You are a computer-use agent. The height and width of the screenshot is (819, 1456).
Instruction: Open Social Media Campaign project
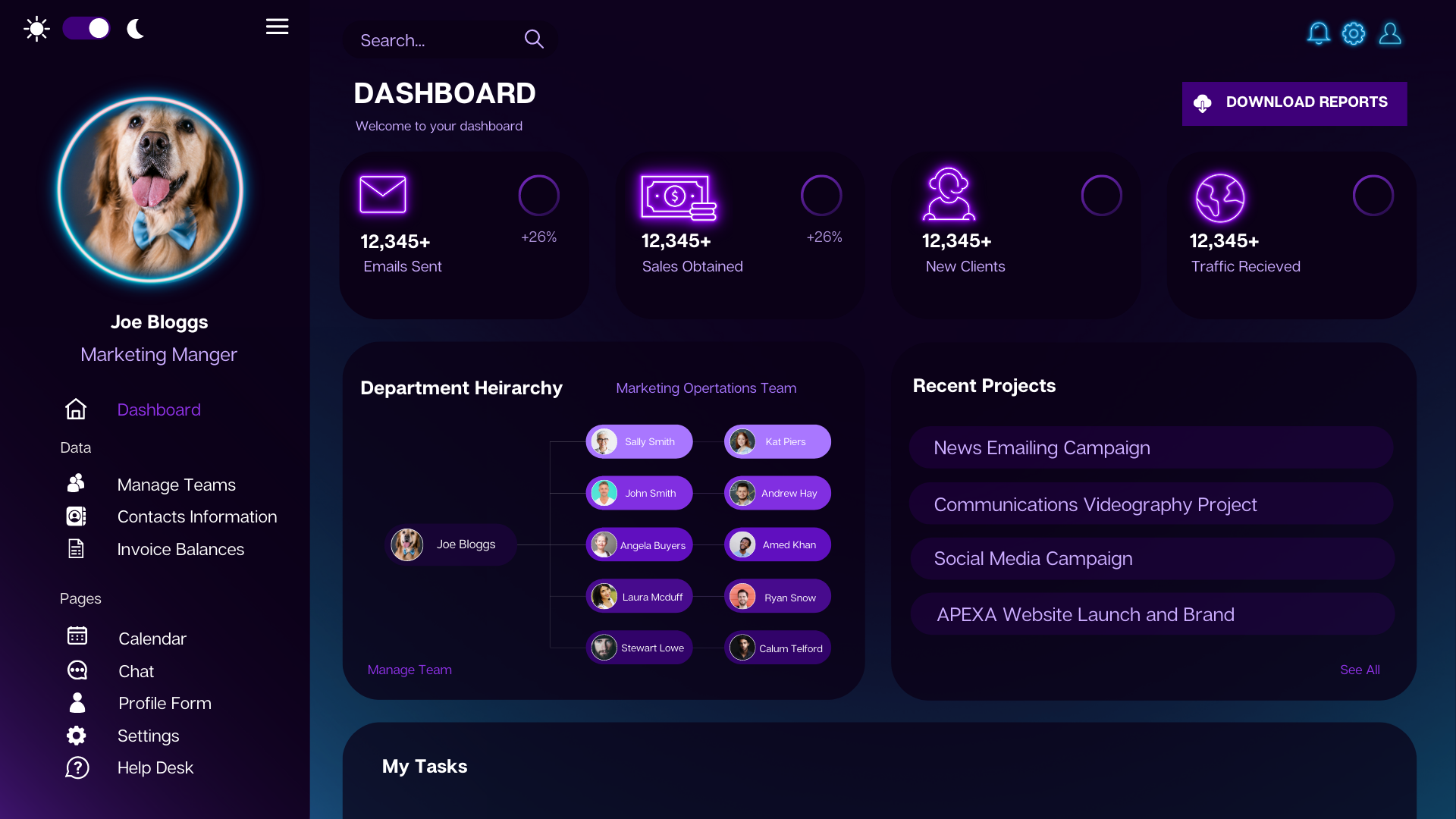(x=1151, y=559)
